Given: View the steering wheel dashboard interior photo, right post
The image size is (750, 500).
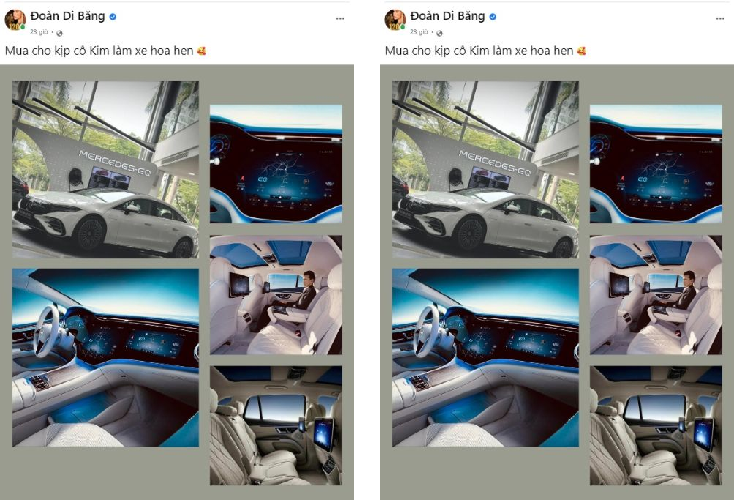Looking at the screenshot, I should coord(485,357).
